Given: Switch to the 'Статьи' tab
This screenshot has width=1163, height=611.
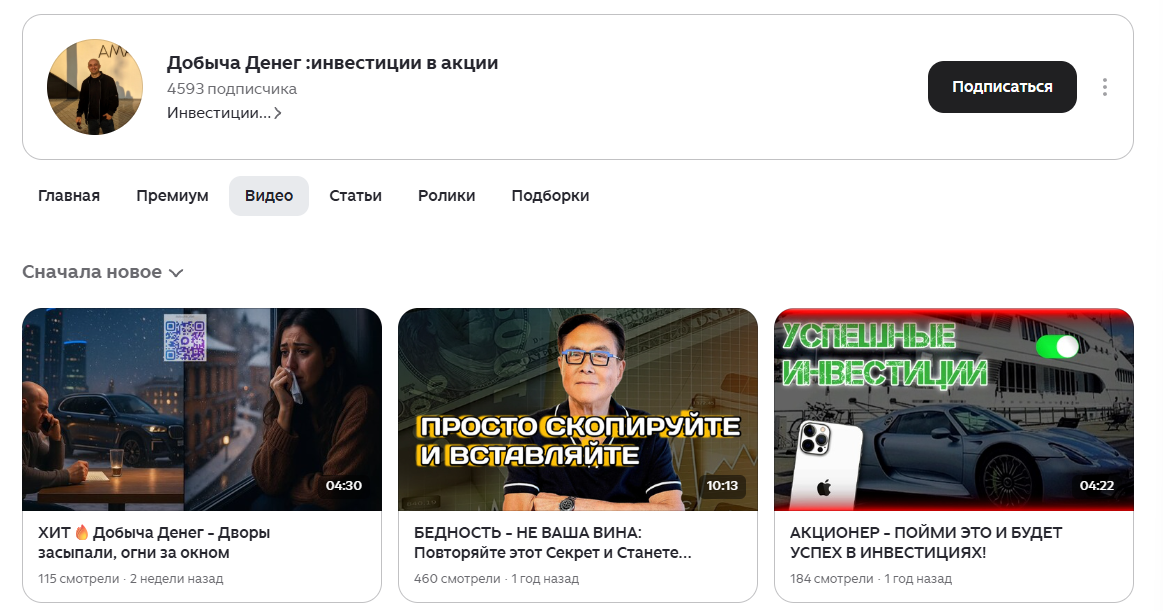Looking at the screenshot, I should [x=355, y=196].
